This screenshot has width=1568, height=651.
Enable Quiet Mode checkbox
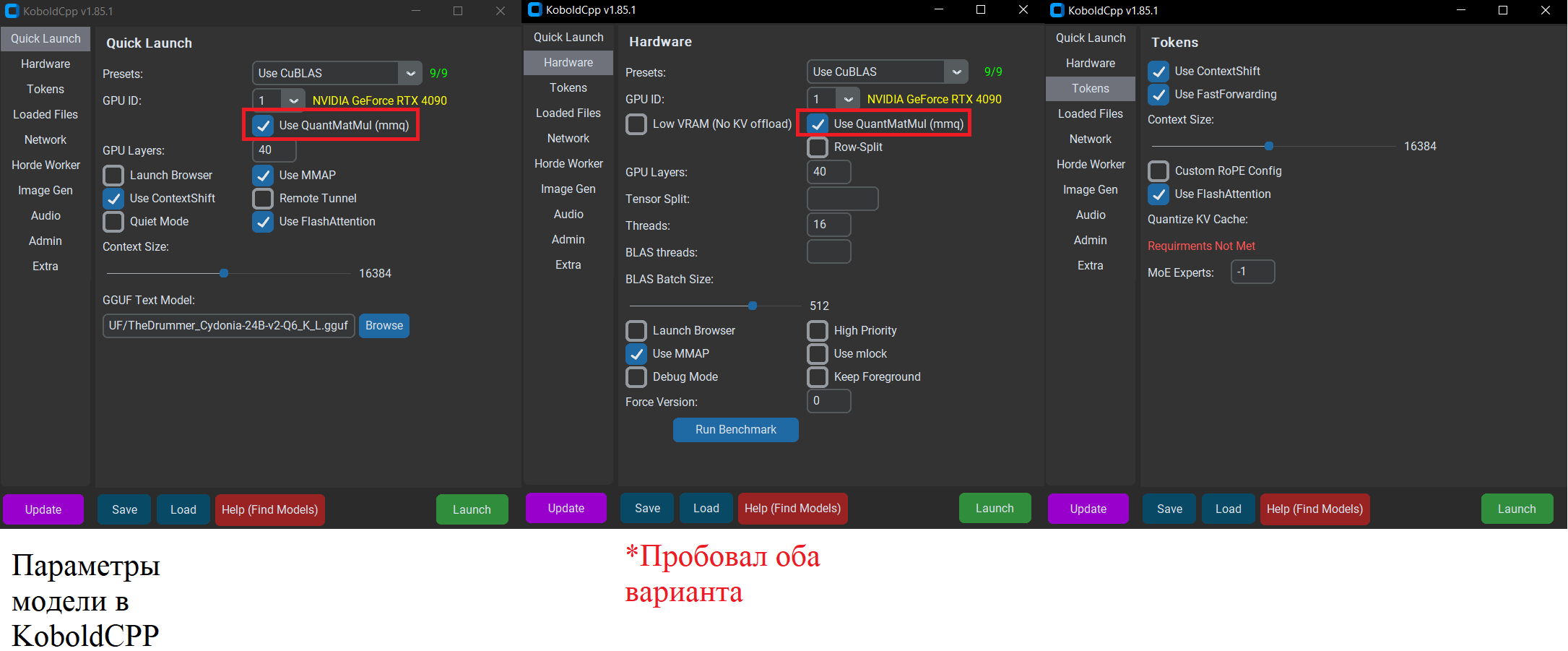(113, 222)
